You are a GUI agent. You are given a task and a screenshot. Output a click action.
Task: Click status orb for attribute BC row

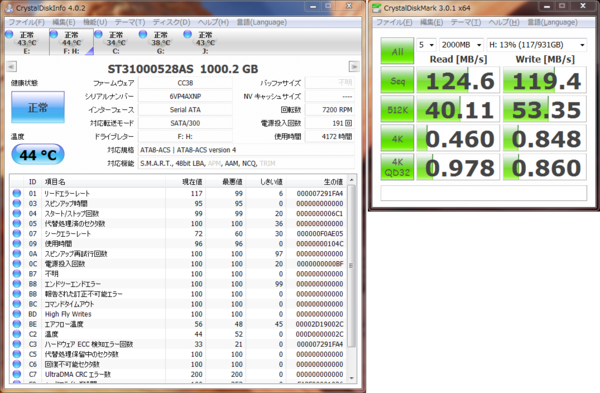pyautogui.click(x=17, y=304)
